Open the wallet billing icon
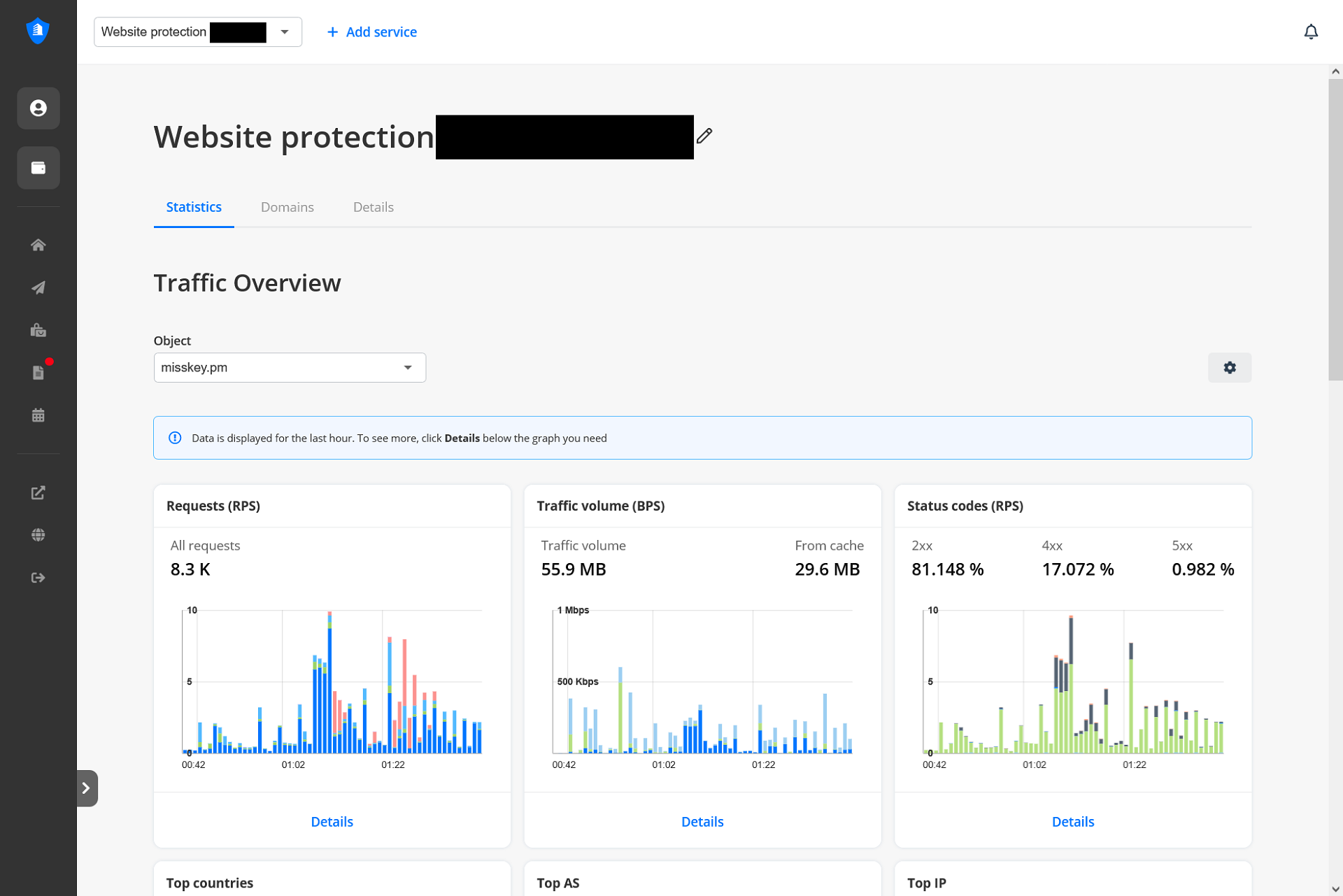 [38, 168]
